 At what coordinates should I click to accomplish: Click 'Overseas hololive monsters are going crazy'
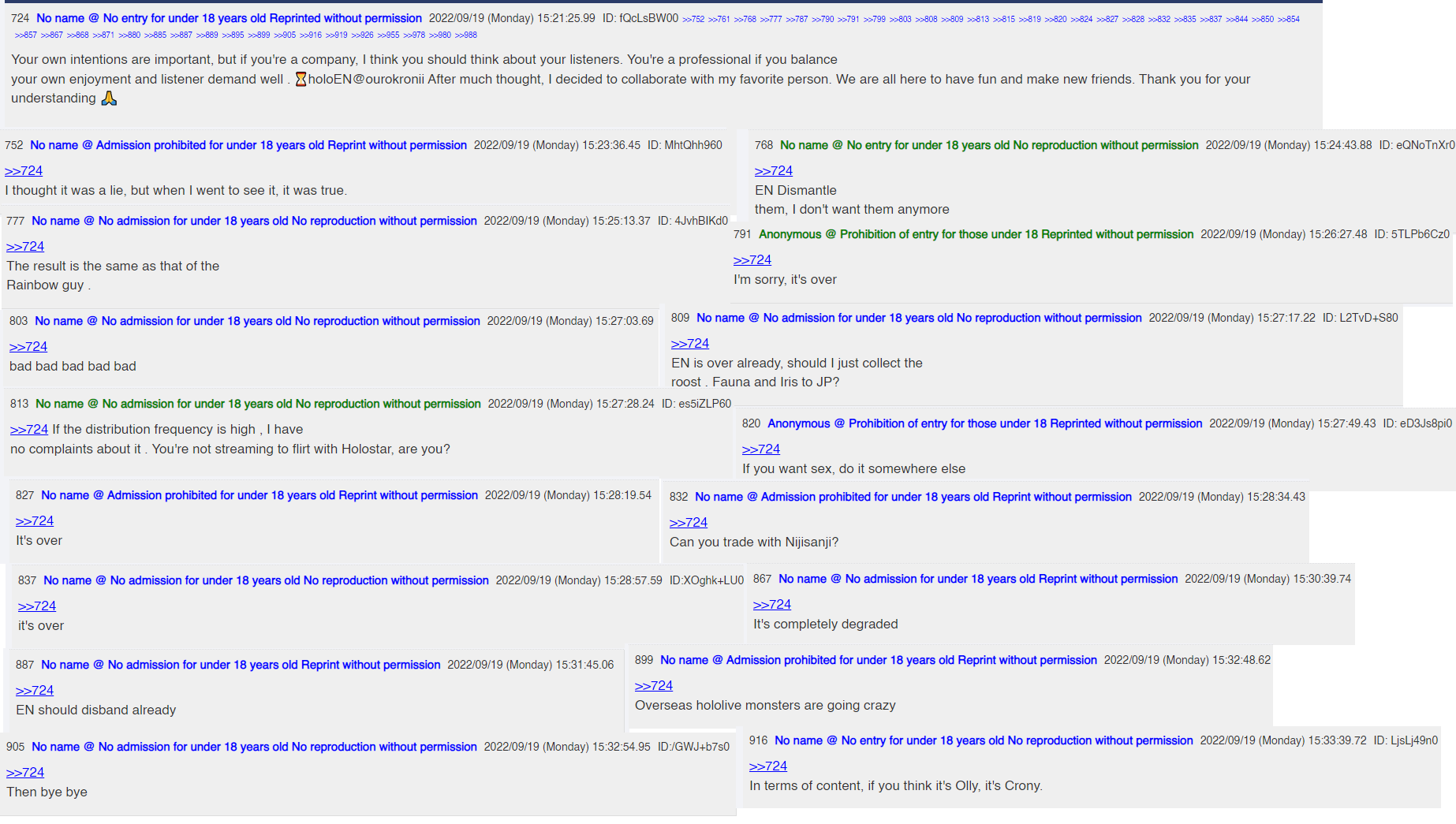765,705
